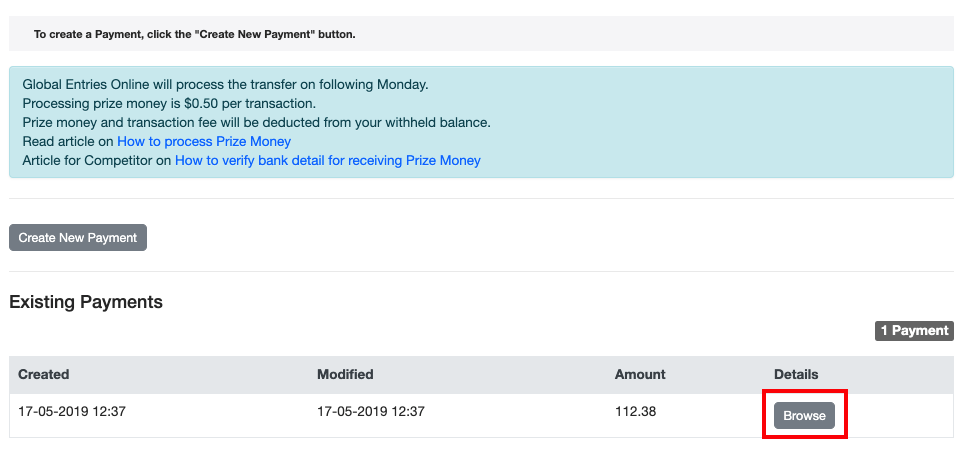
Task: Click the Details column header
Action: point(796,374)
